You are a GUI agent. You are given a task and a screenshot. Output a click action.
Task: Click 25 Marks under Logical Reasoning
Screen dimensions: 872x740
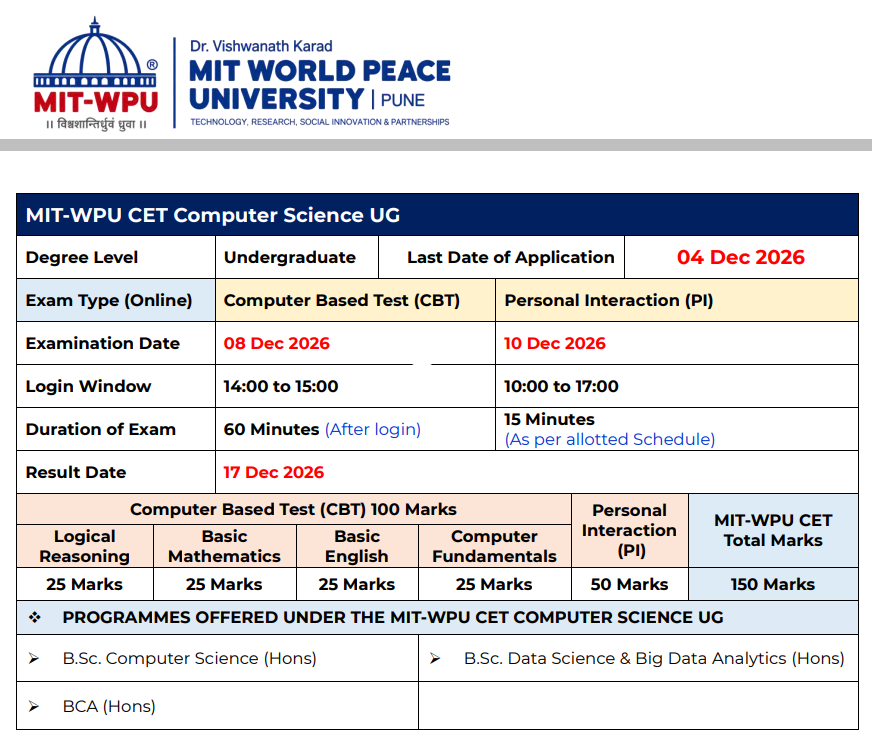click(85, 584)
